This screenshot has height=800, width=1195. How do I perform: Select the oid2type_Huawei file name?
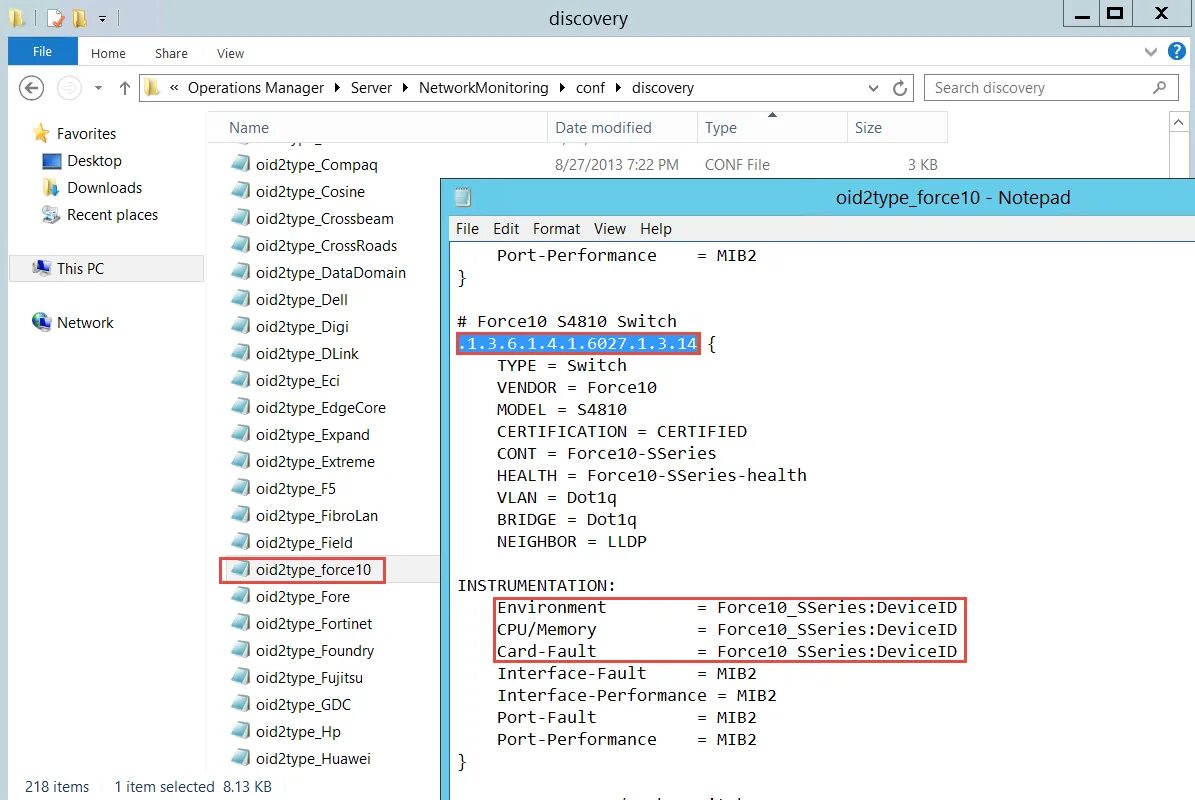tap(313, 759)
